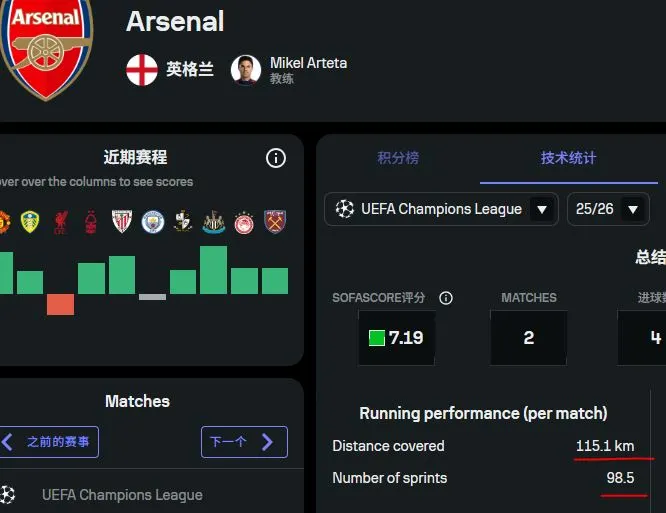Click the red loss bar in form chart
The width and height of the screenshot is (666, 513).
tap(60, 304)
